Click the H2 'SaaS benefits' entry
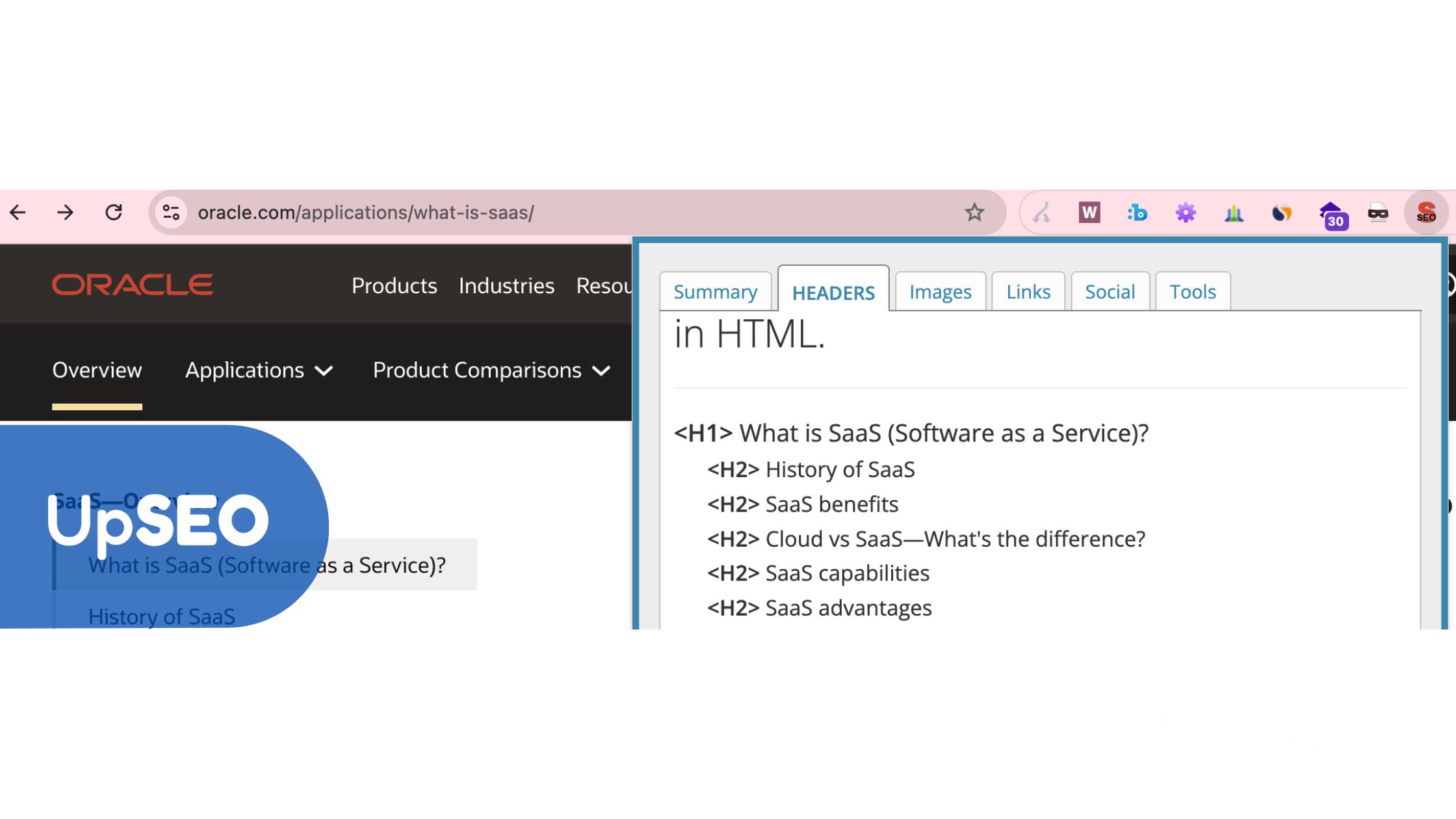 coord(803,504)
